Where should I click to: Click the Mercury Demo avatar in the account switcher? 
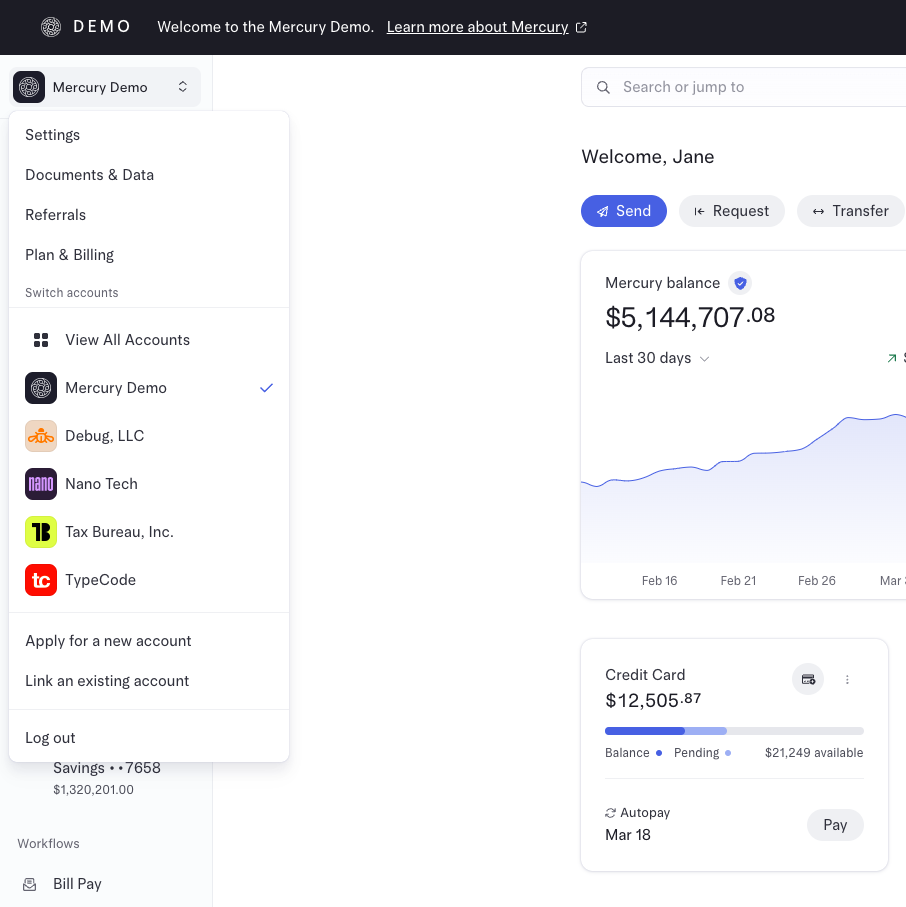29,87
